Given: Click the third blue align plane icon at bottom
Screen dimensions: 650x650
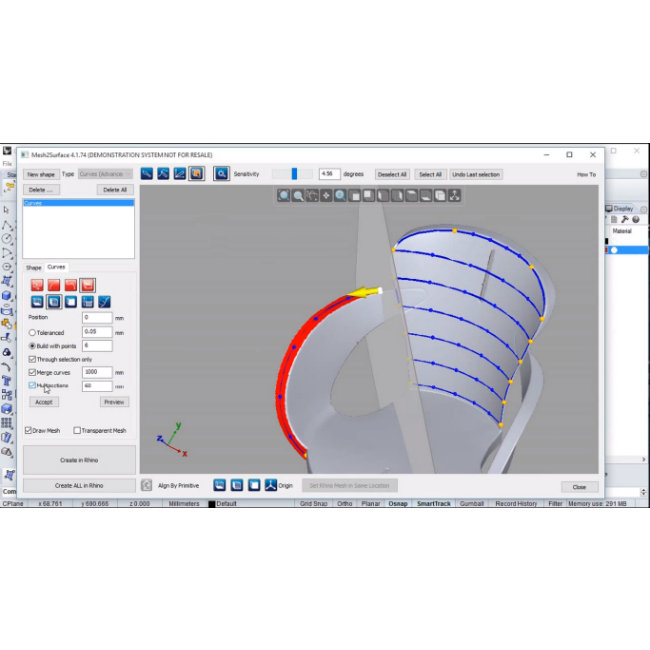Looking at the screenshot, I should (254, 485).
